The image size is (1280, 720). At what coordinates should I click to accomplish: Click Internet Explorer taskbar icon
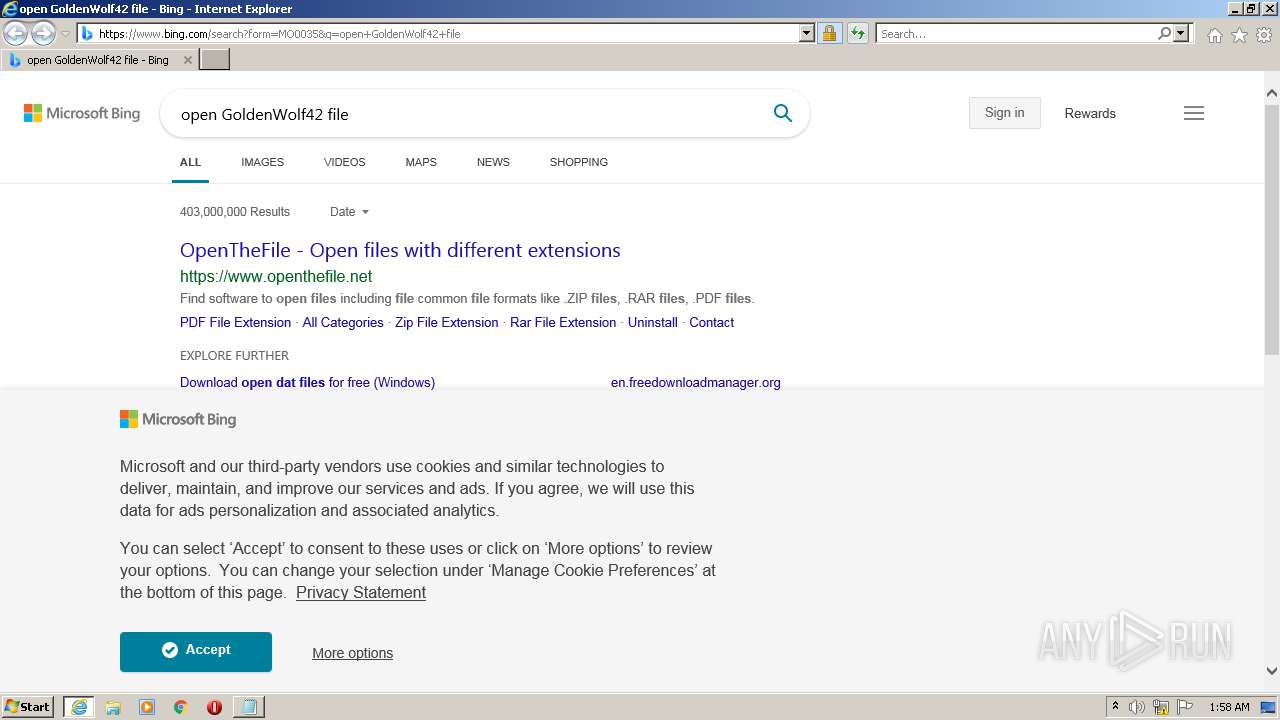pos(79,707)
